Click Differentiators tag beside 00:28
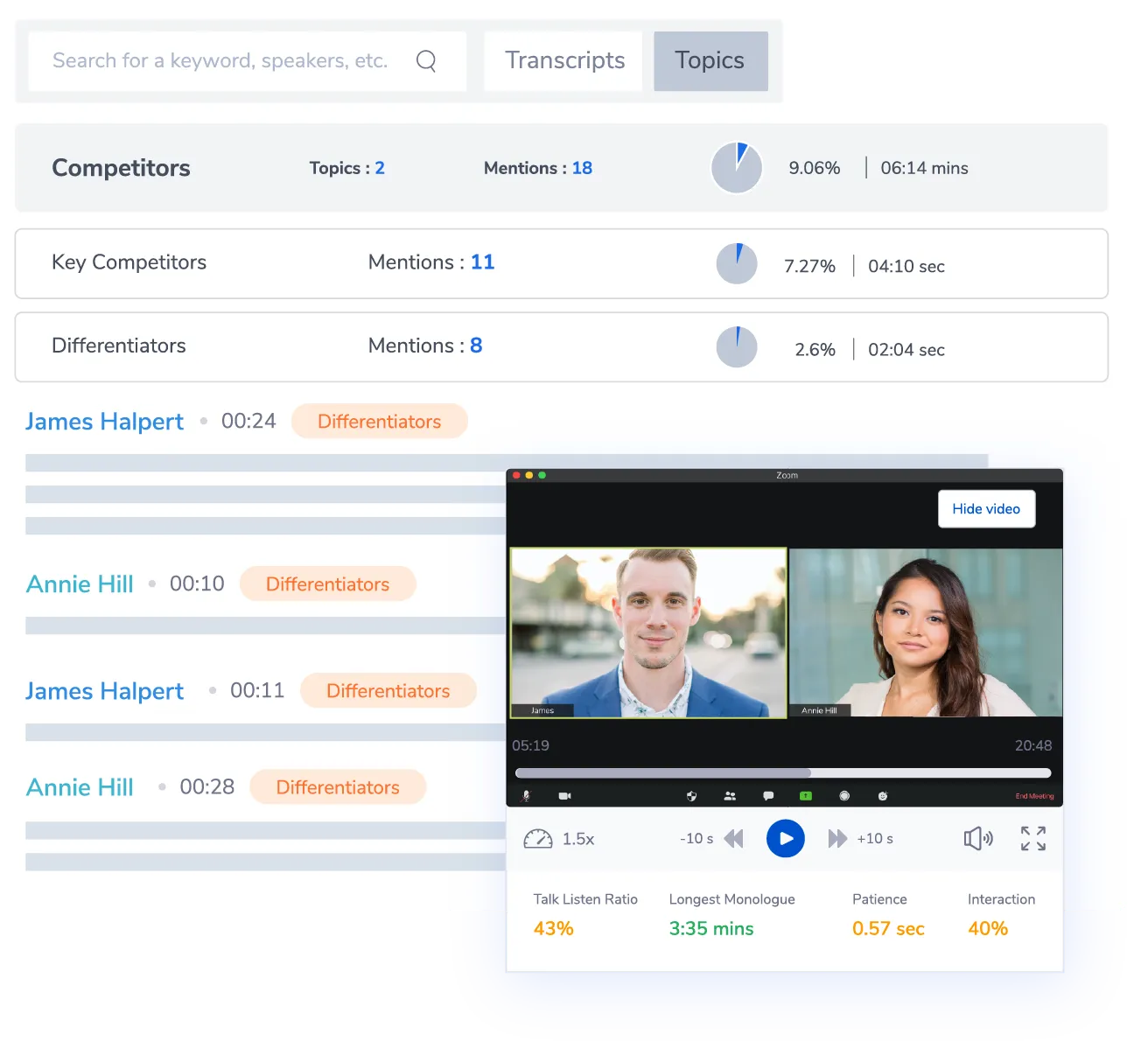 click(338, 787)
